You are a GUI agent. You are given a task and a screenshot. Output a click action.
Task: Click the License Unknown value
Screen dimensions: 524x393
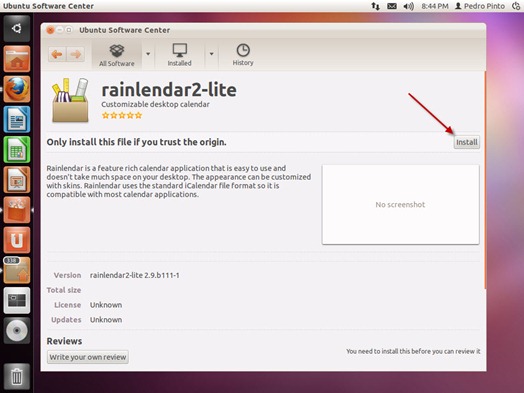[106, 305]
